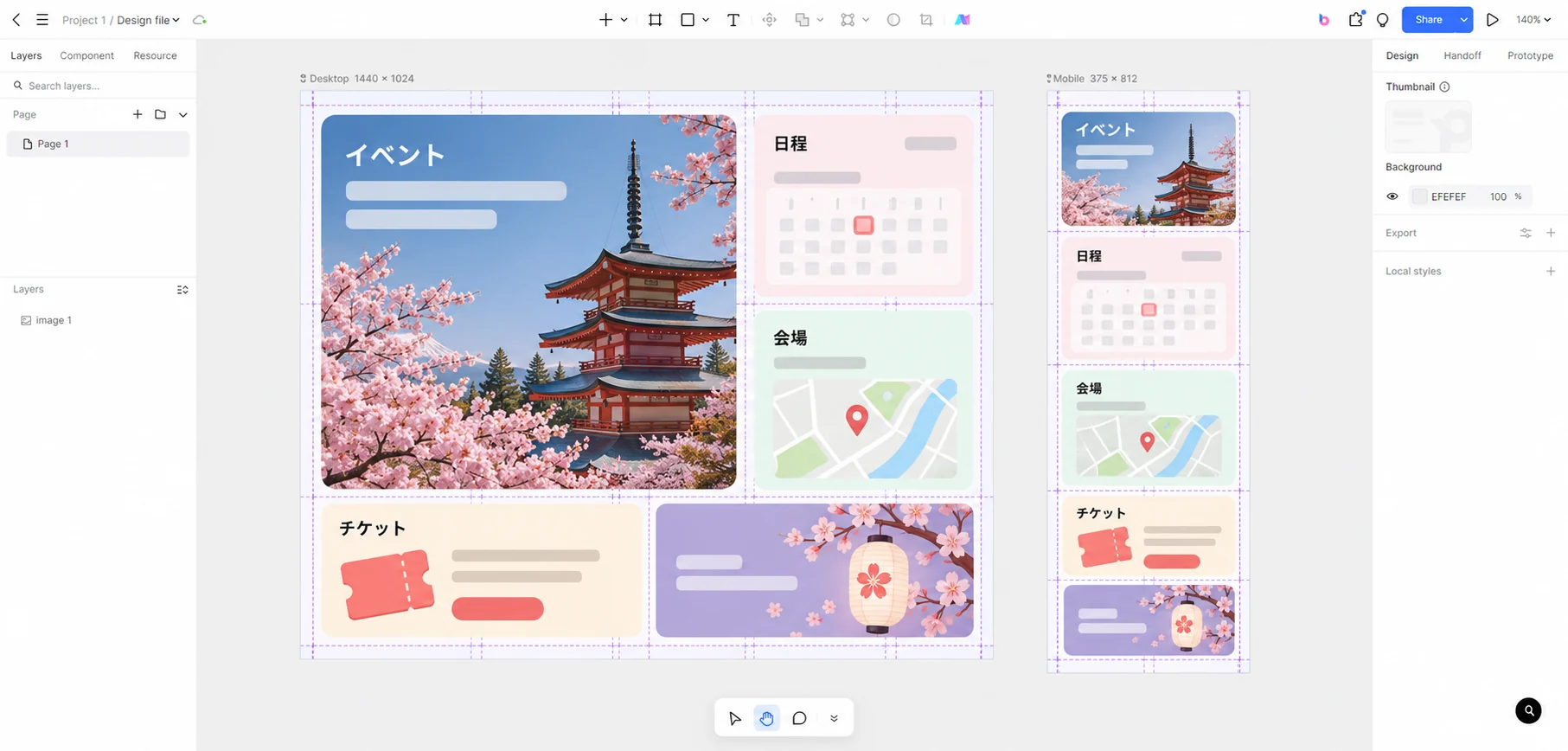1568x751 pixels.
Task: Click the create component icon
Action: click(770, 19)
